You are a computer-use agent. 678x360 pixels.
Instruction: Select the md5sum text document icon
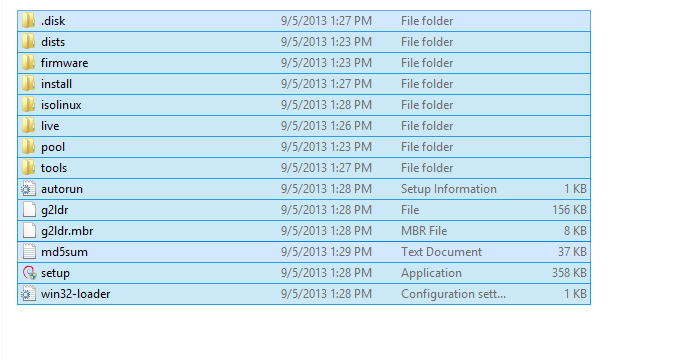tap(29, 252)
